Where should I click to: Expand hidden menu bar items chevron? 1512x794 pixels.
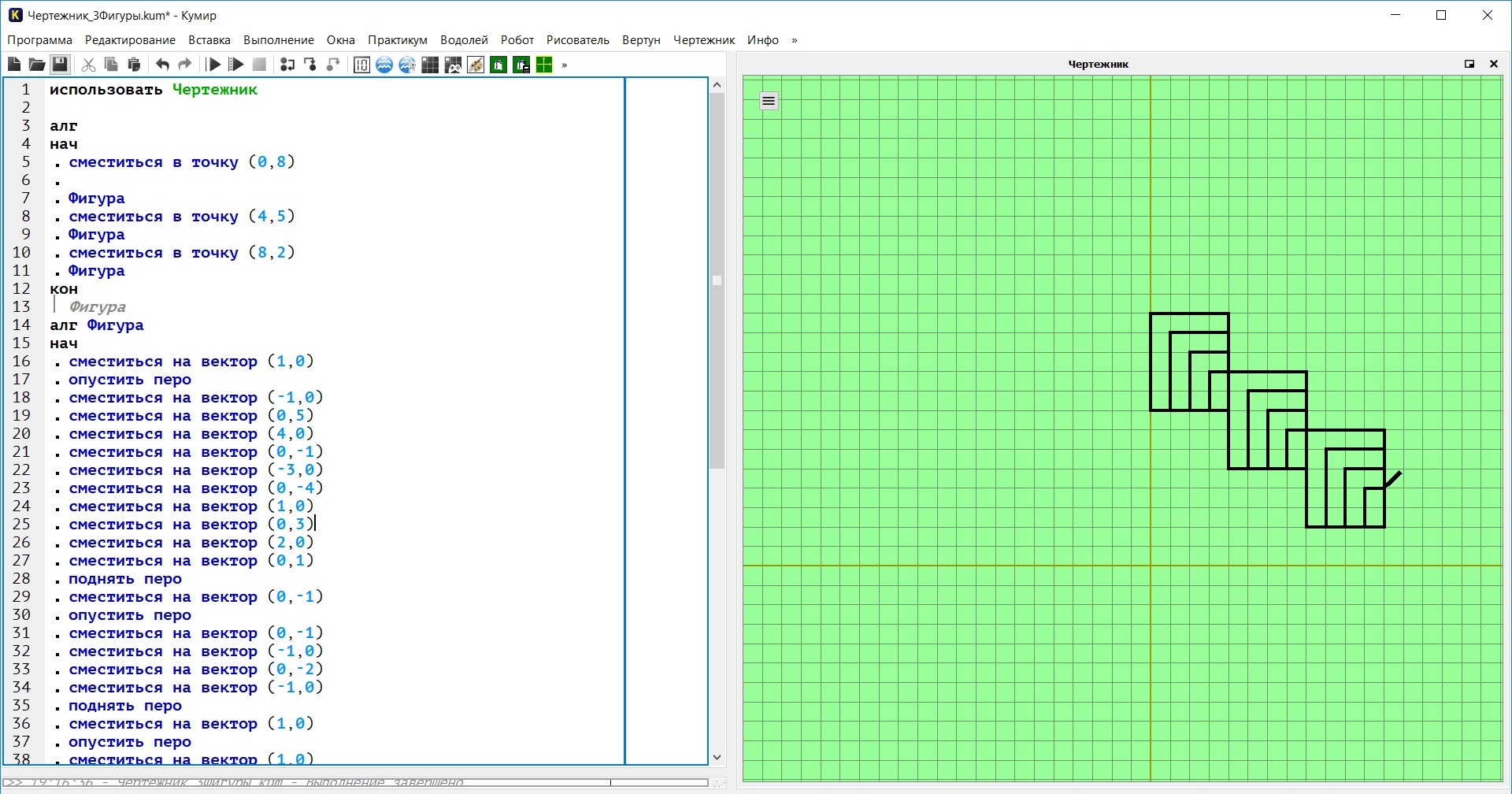click(x=795, y=40)
